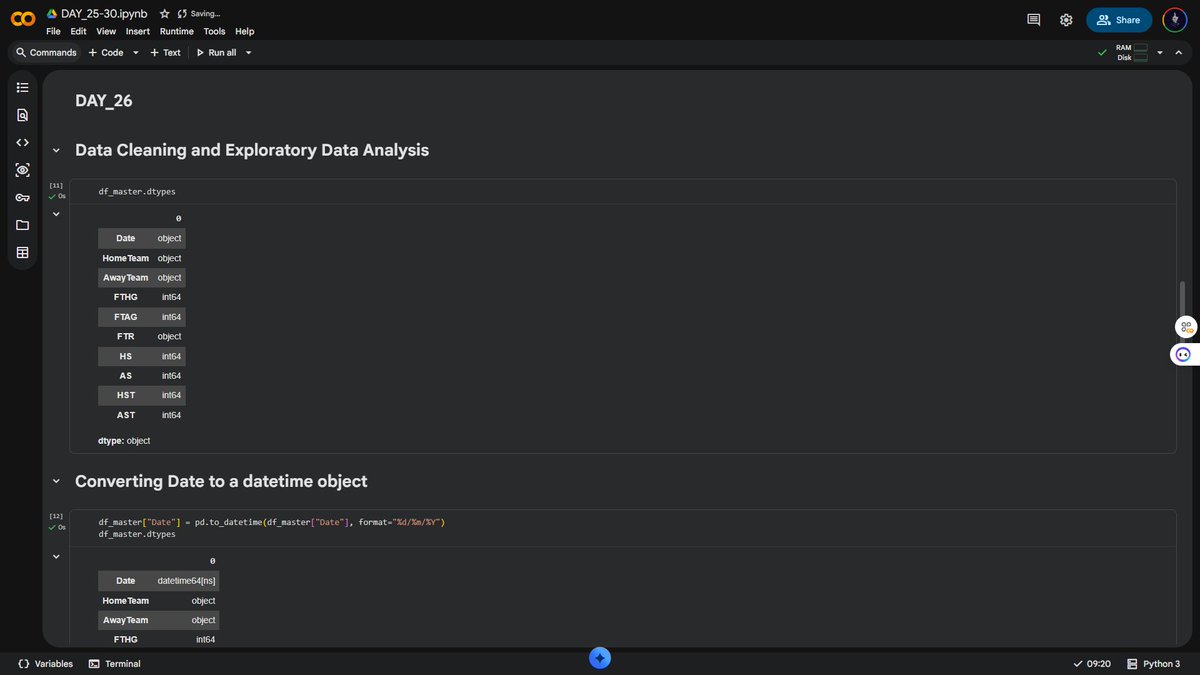Open the data inspector eye icon
Viewport: 1200px width, 675px height.
(23, 170)
